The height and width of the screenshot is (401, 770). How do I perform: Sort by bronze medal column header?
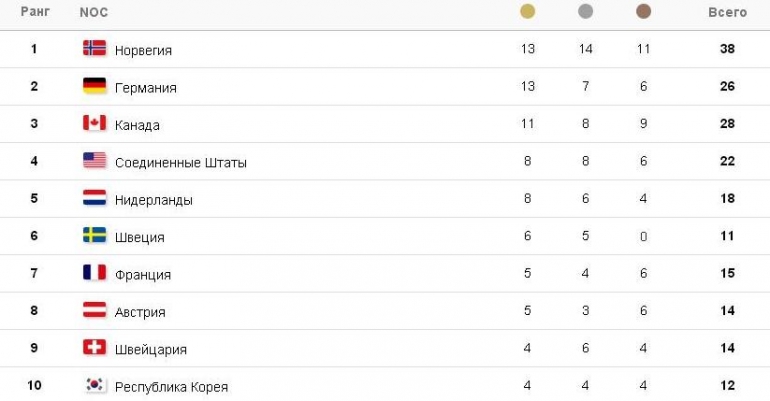click(x=643, y=11)
